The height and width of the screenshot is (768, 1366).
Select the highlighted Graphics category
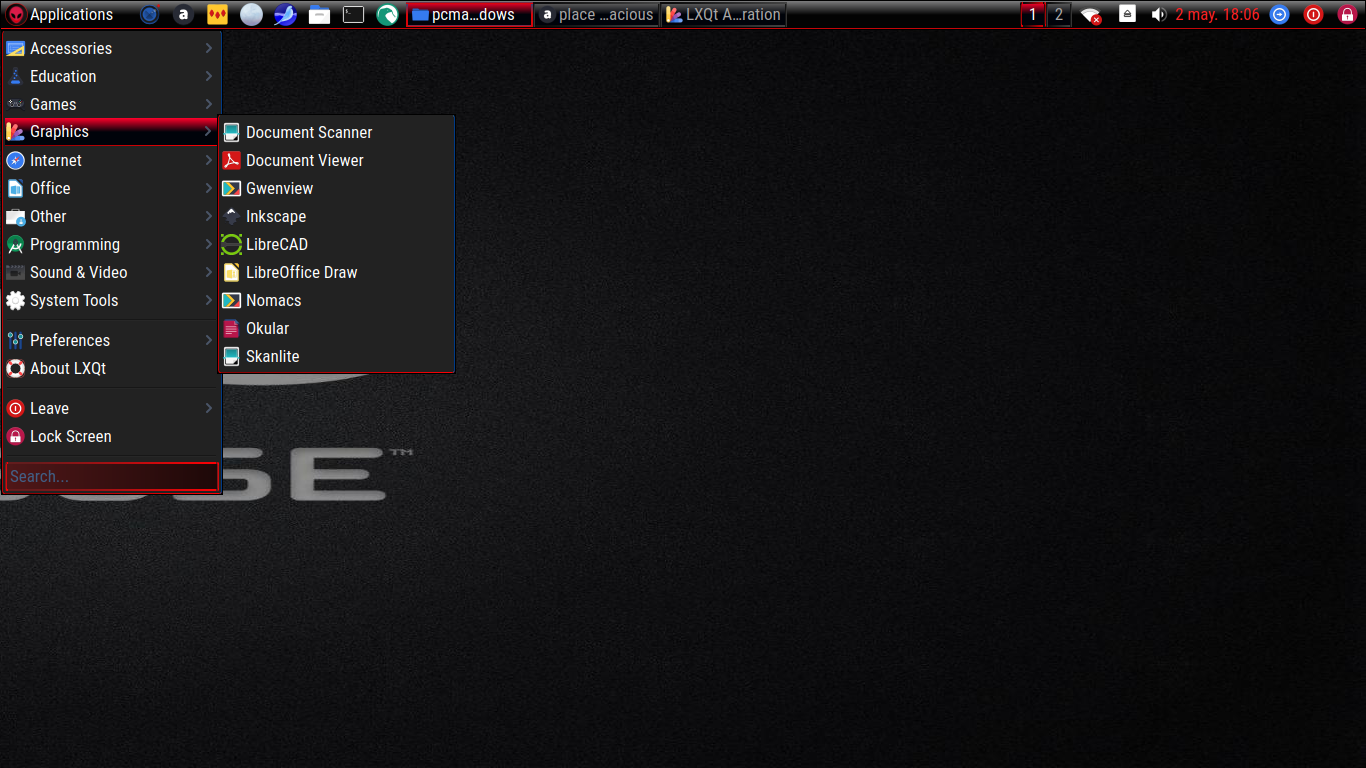click(111, 132)
